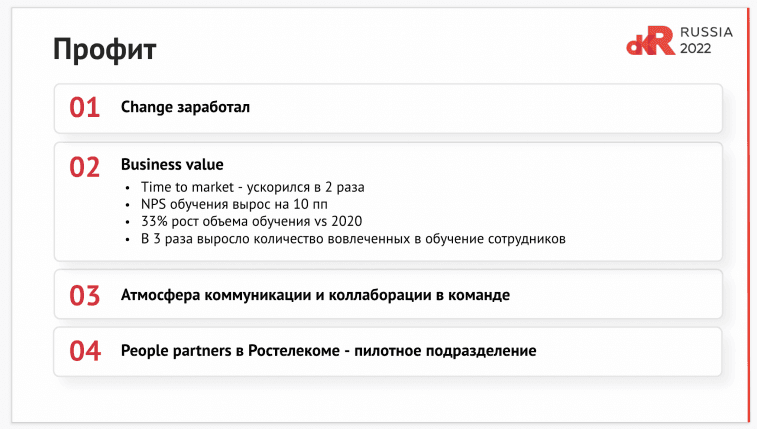The image size is (757, 429).
Task: Click the first card's empty area
Action: (500, 107)
